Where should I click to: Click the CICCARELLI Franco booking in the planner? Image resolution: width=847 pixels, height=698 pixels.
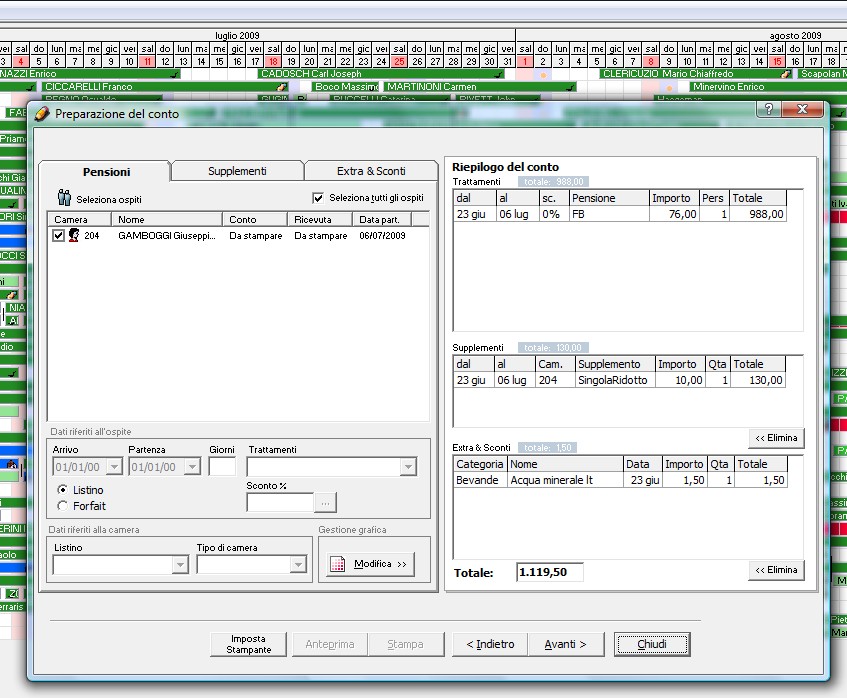(x=165, y=86)
